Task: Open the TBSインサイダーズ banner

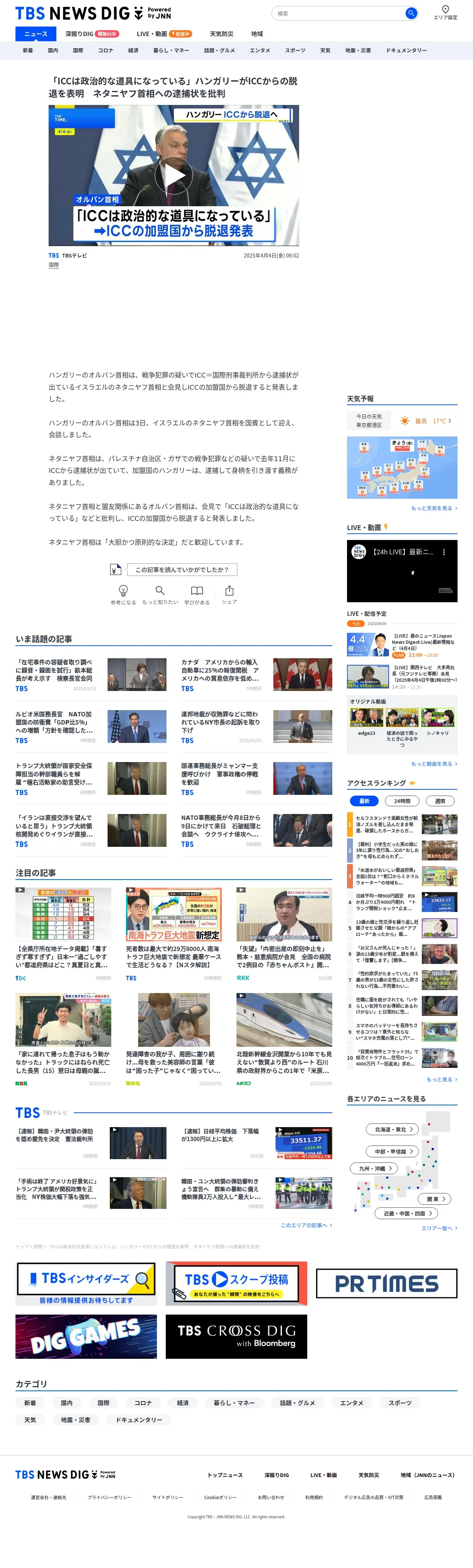Action: click(86, 1283)
